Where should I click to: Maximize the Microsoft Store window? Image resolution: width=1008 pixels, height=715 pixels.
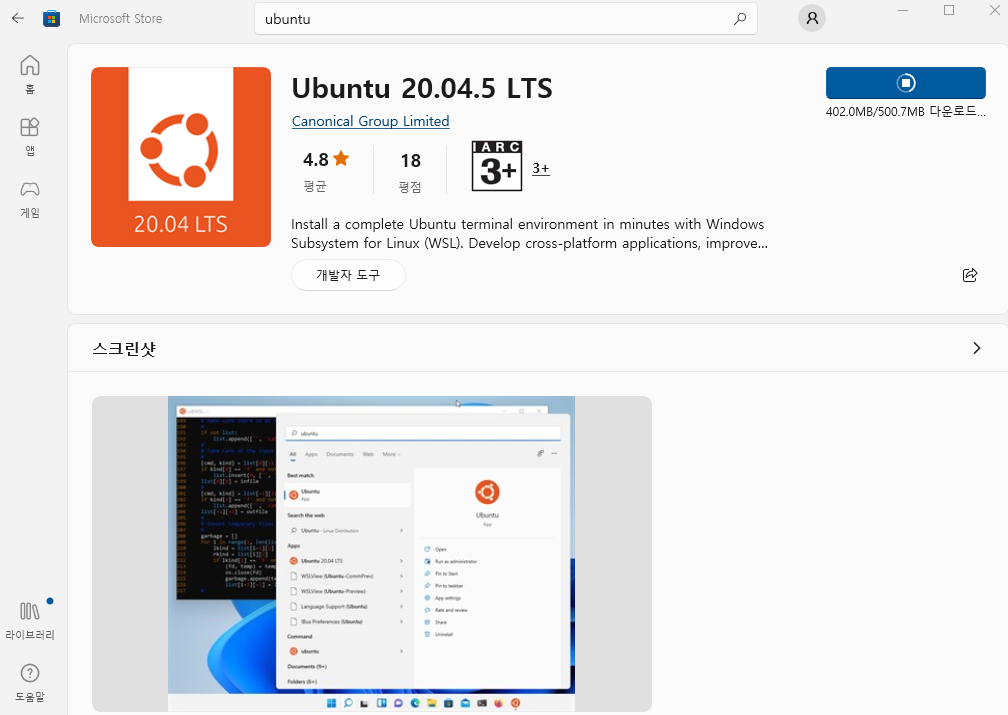(x=949, y=10)
